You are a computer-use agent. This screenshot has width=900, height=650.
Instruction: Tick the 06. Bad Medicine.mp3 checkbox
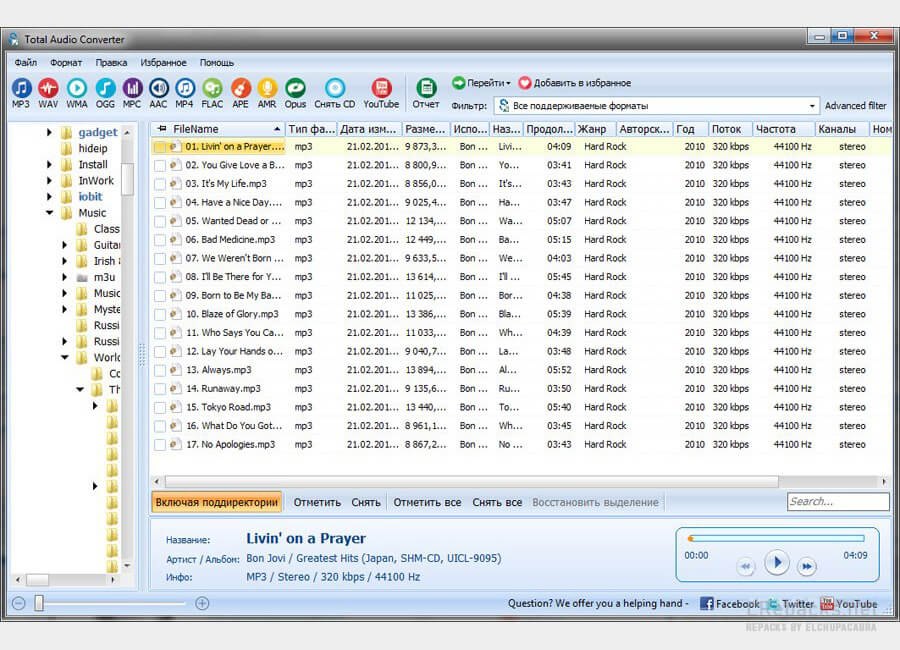(x=160, y=240)
